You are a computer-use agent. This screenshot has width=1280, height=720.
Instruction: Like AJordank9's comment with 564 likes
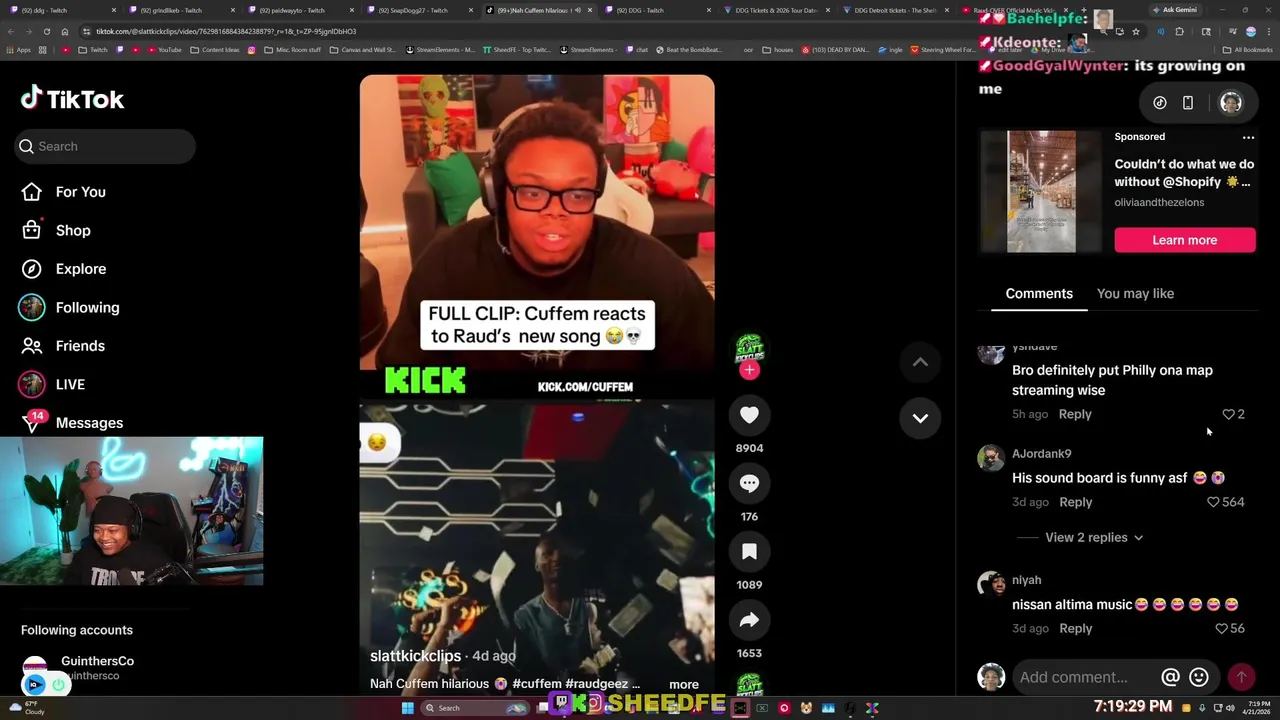(x=1213, y=502)
